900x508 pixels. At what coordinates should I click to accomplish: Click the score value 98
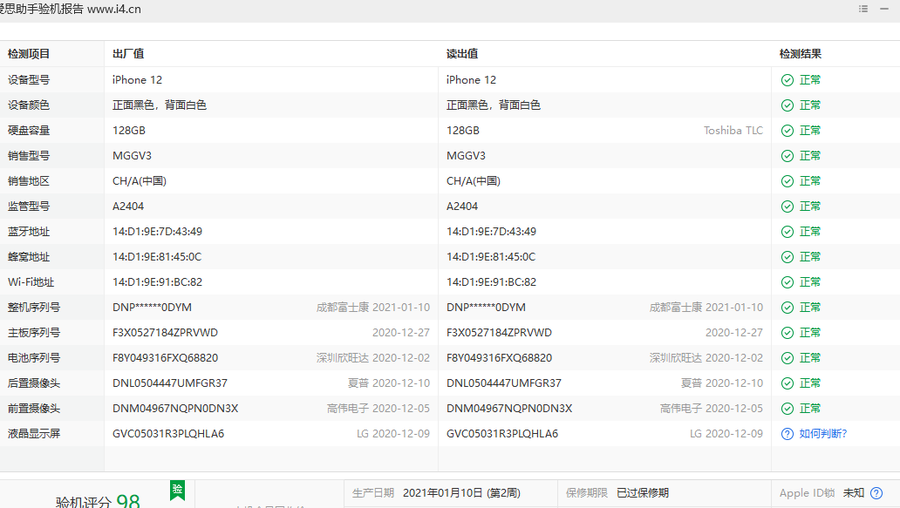point(128,501)
